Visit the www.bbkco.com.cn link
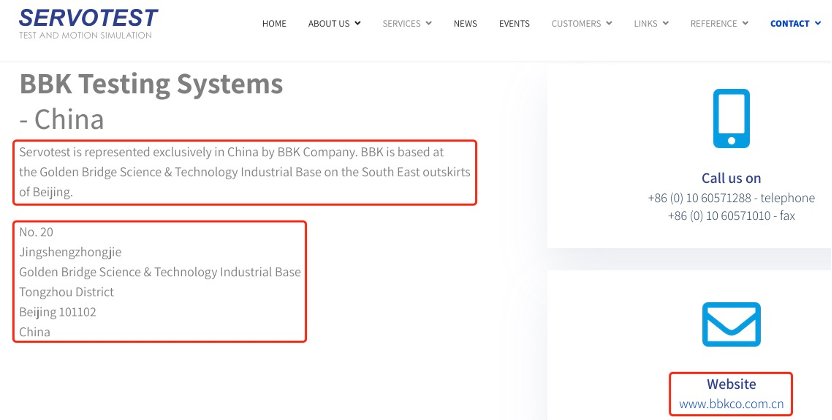Screen dimensions: 832x420 731,404
